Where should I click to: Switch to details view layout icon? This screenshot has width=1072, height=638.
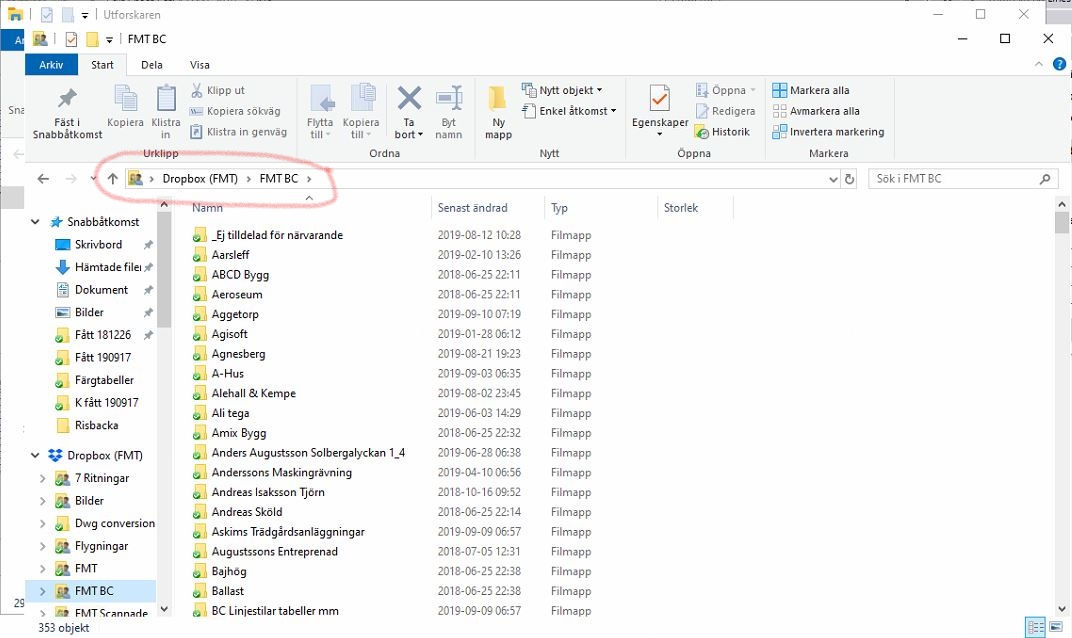pos(1036,627)
